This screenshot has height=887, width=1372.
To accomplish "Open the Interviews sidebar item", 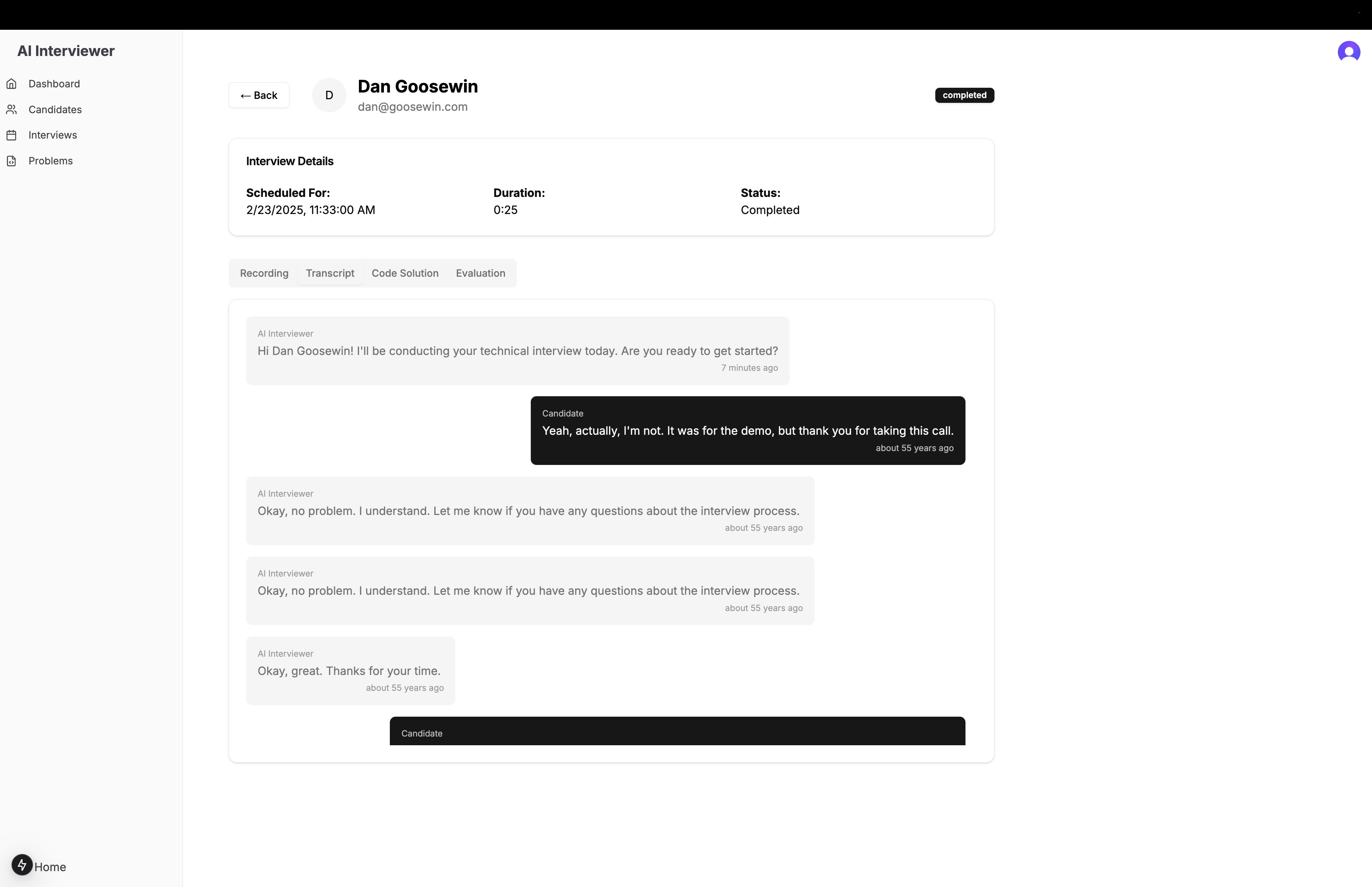I will (53, 135).
